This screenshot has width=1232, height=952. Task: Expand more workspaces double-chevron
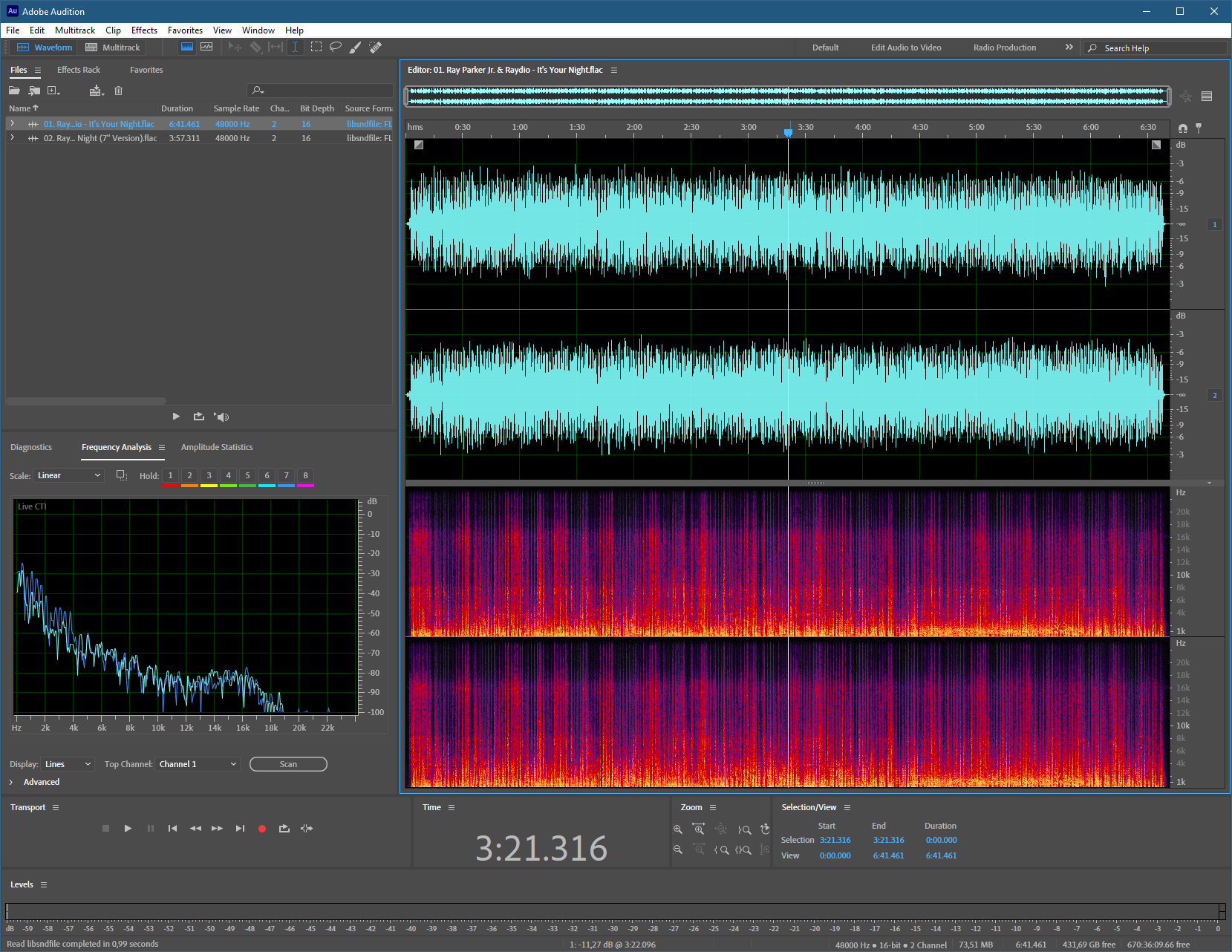[x=1069, y=47]
